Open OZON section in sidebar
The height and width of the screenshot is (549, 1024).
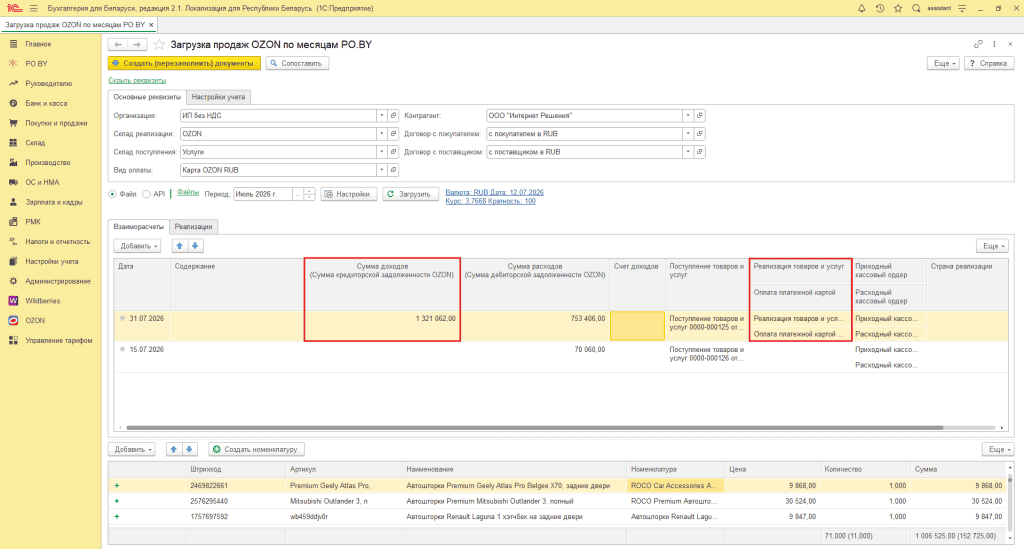click(35, 321)
